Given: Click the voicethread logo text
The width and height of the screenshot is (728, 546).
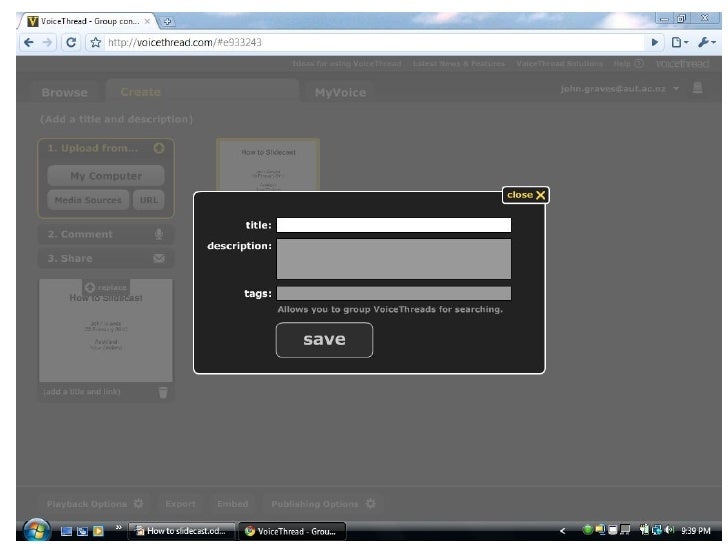Looking at the screenshot, I should pos(682,64).
